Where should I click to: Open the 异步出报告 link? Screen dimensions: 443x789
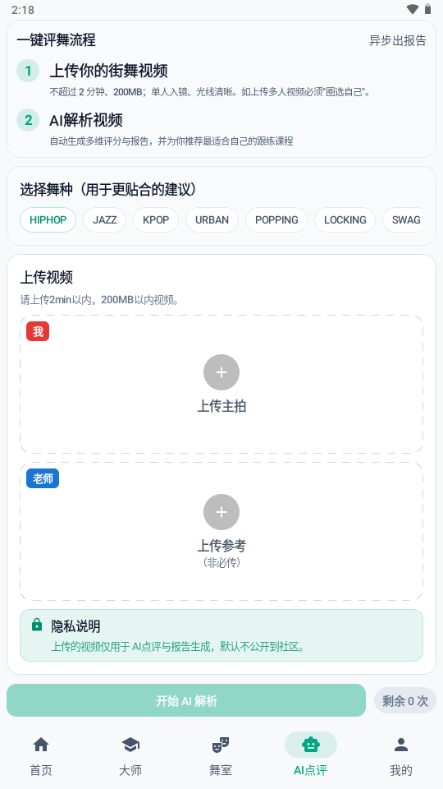[x=398, y=41]
